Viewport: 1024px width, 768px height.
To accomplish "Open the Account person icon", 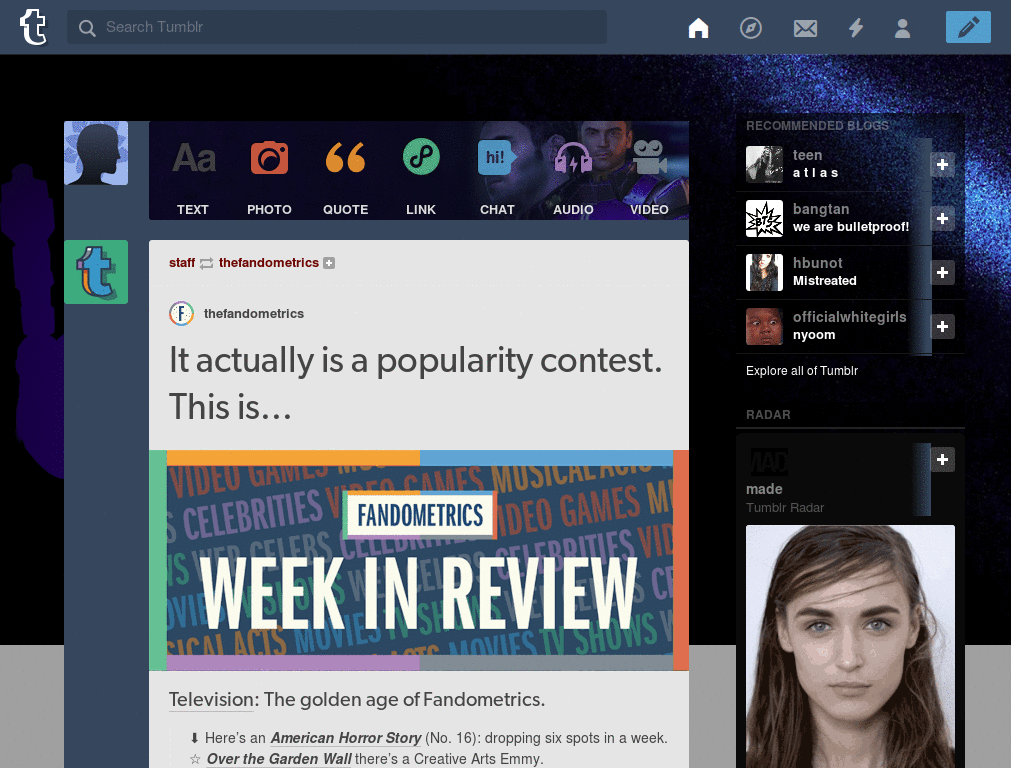I will (902, 28).
